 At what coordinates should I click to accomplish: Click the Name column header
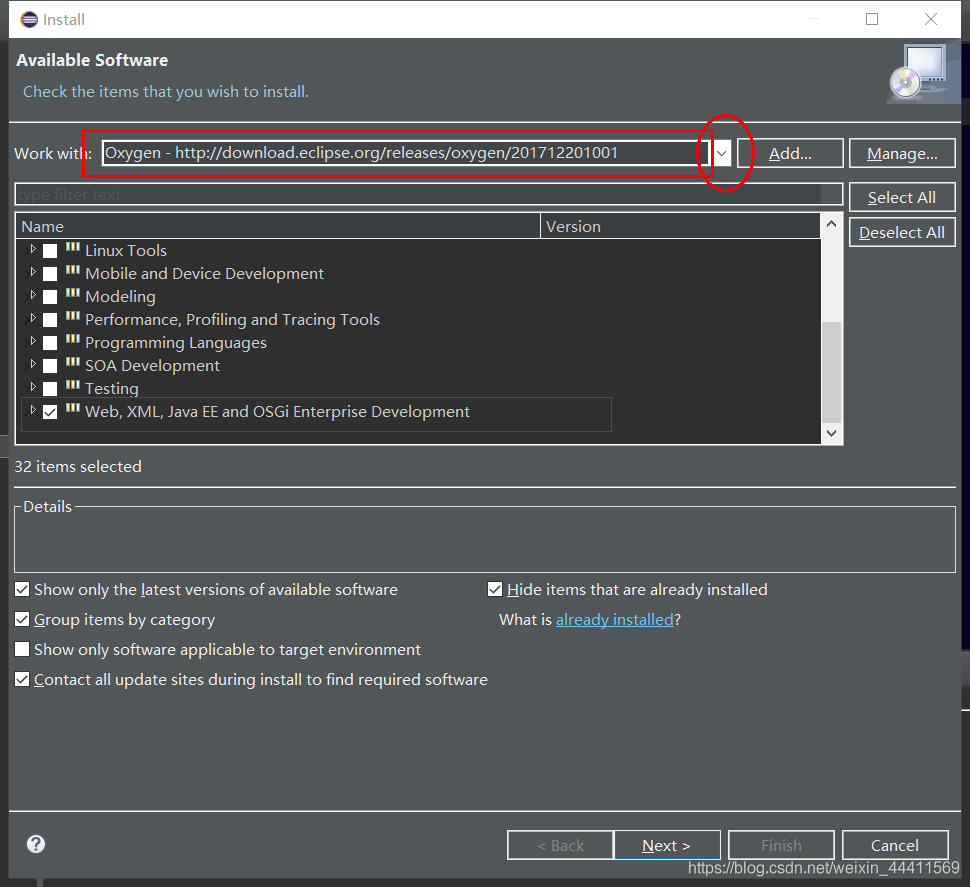(278, 226)
